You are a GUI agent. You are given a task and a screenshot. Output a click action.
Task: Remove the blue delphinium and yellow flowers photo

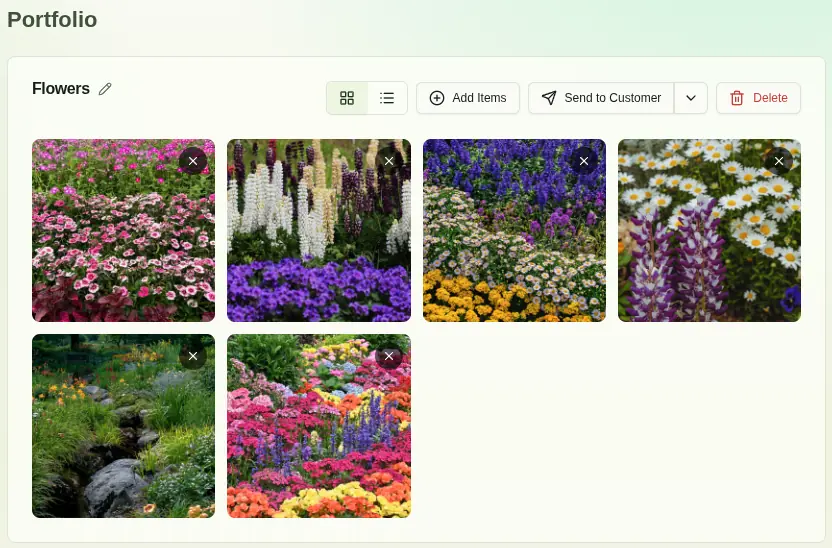click(584, 161)
